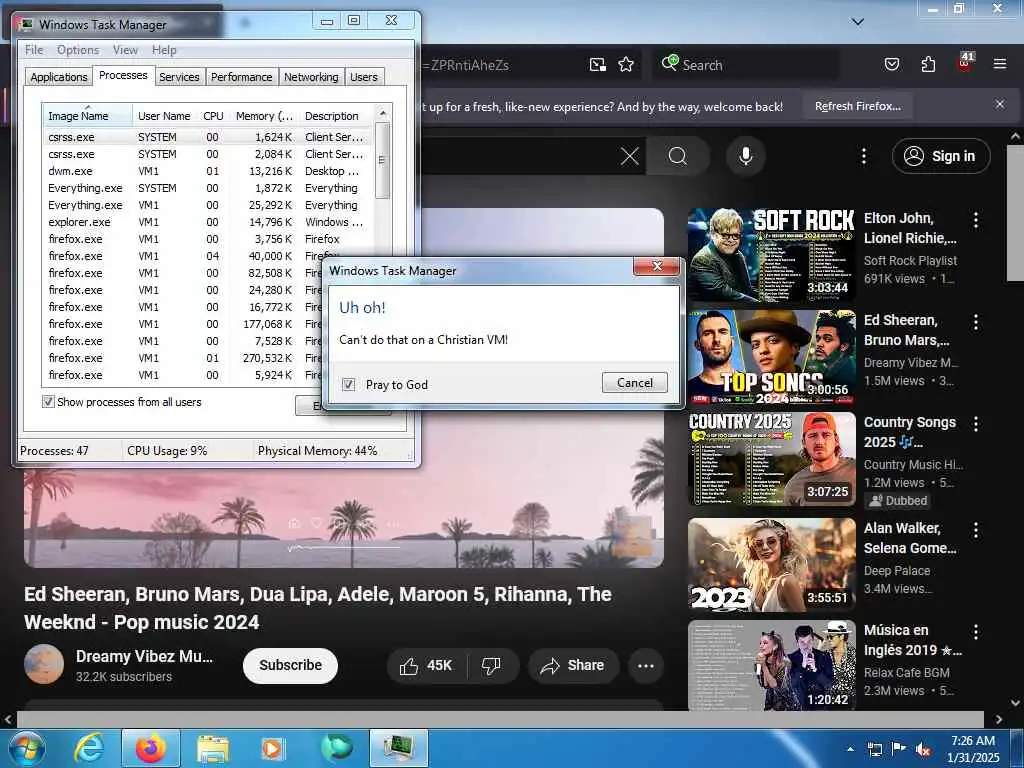Open the View menu in Task Manager
1024x768 pixels.
tap(125, 50)
